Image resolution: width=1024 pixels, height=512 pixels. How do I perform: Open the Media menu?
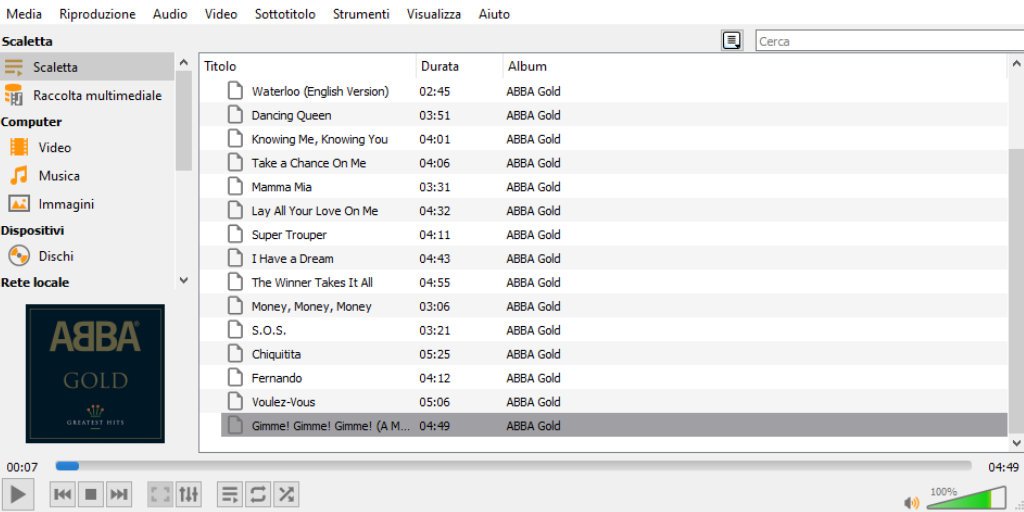coord(24,14)
